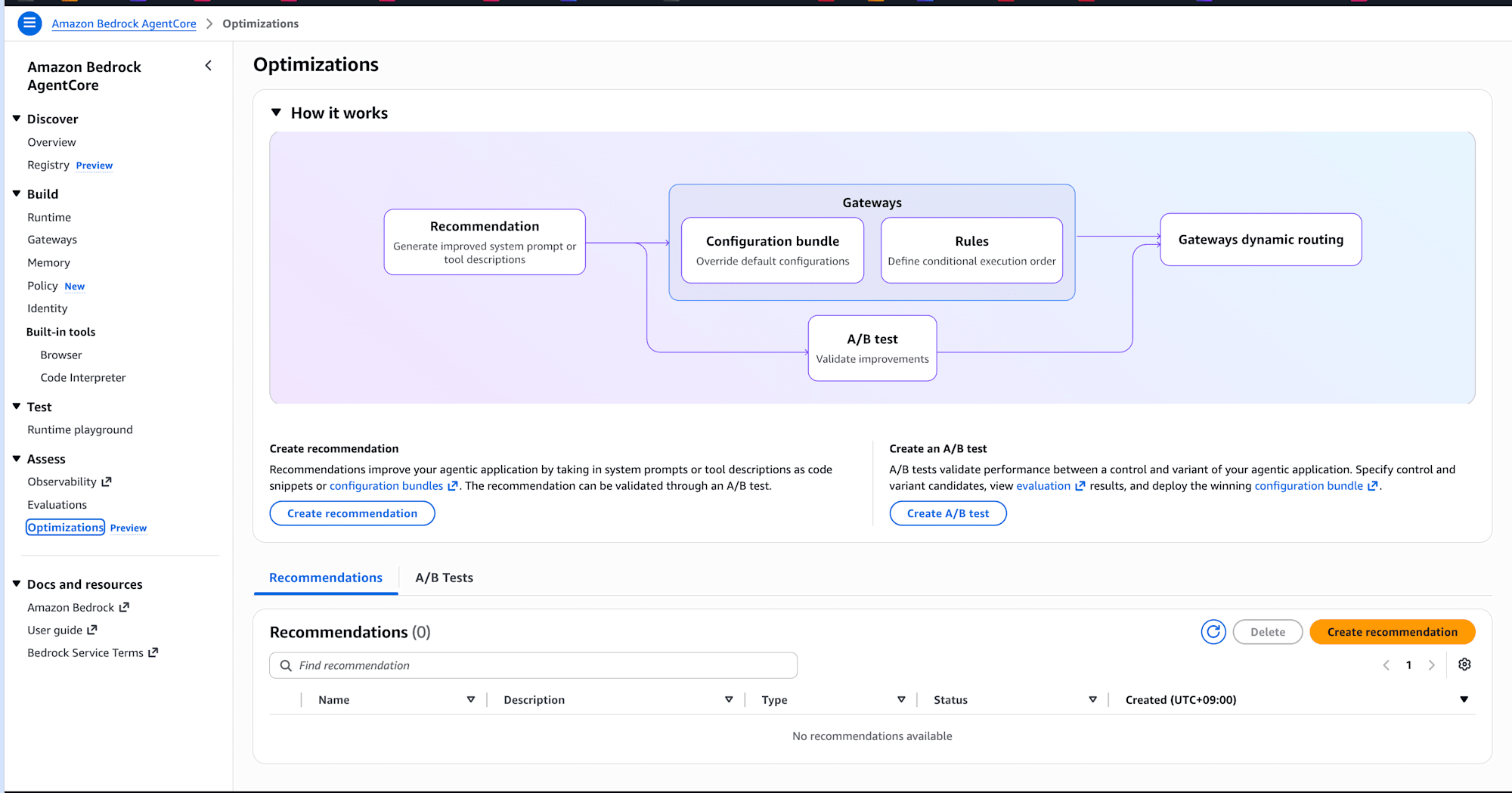Click external link icon next to Bedrock Service Terms

(153, 652)
